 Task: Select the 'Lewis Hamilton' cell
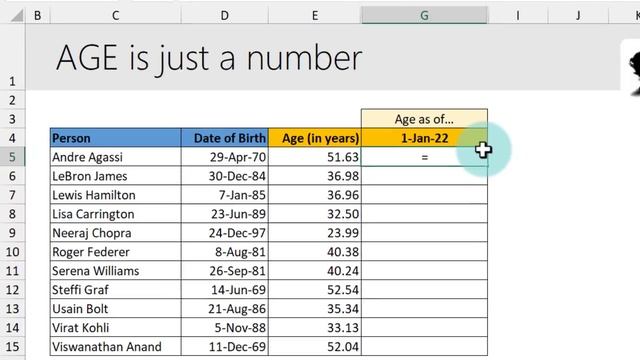[x=116, y=195]
